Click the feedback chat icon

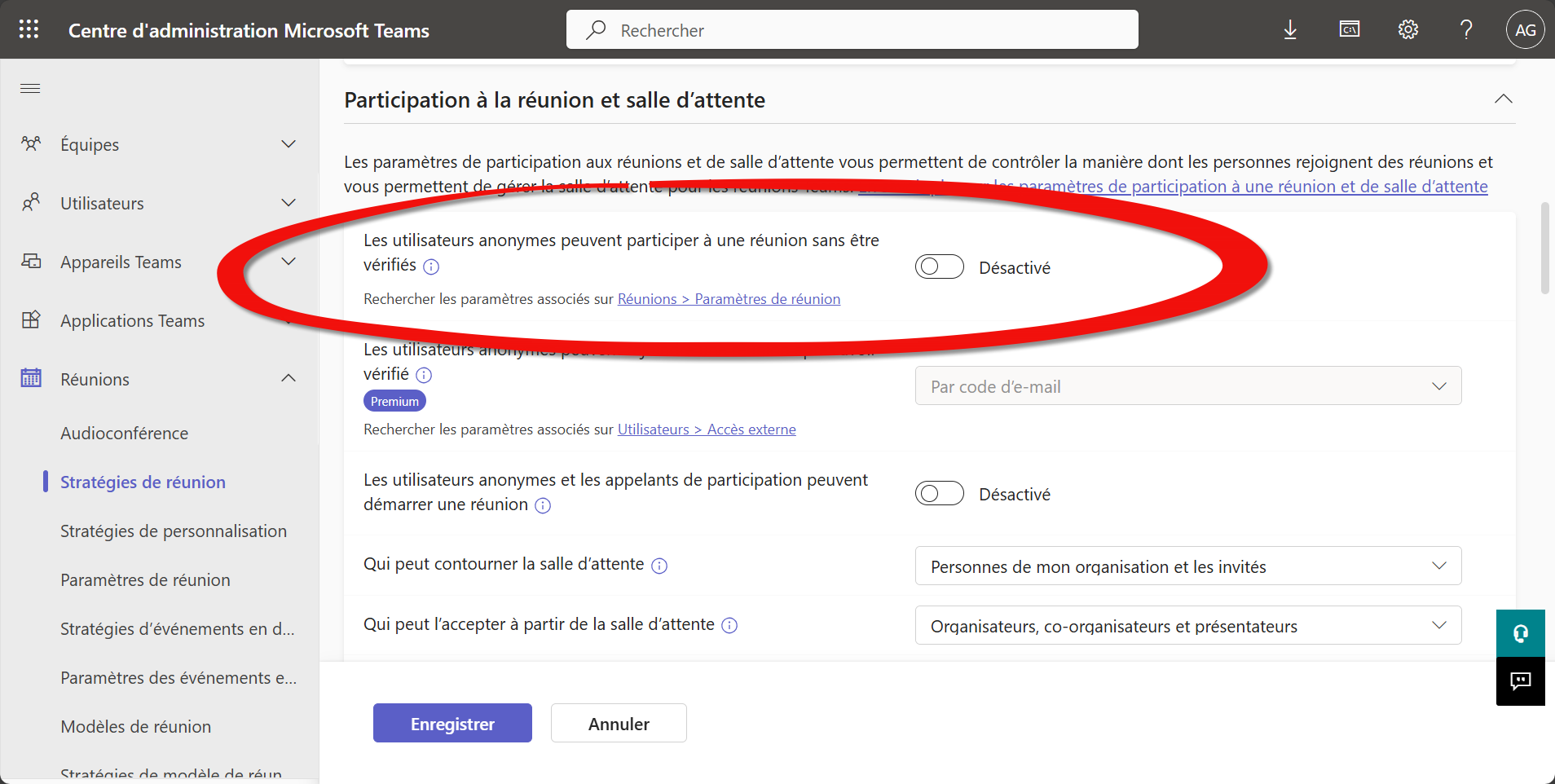[1520, 681]
